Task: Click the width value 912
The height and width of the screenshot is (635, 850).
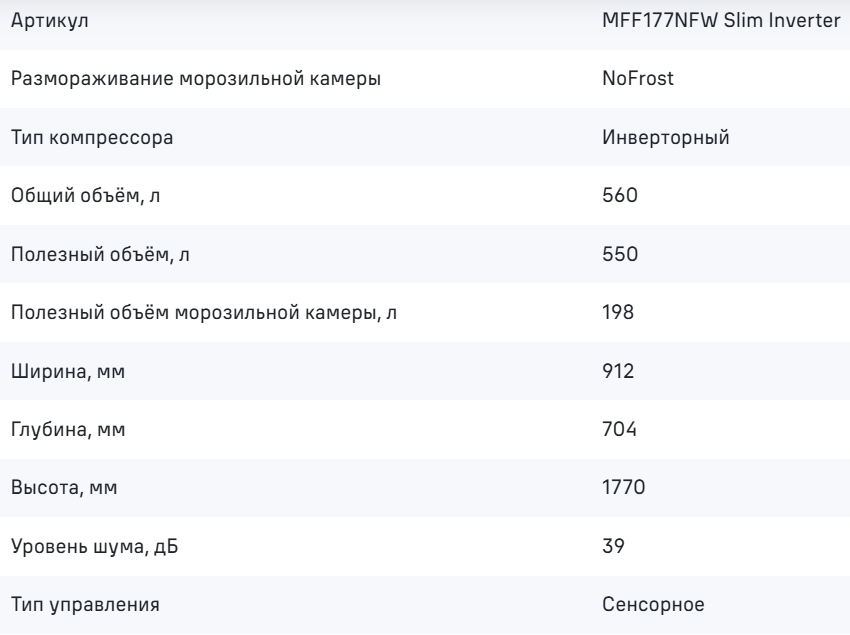Action: (618, 371)
